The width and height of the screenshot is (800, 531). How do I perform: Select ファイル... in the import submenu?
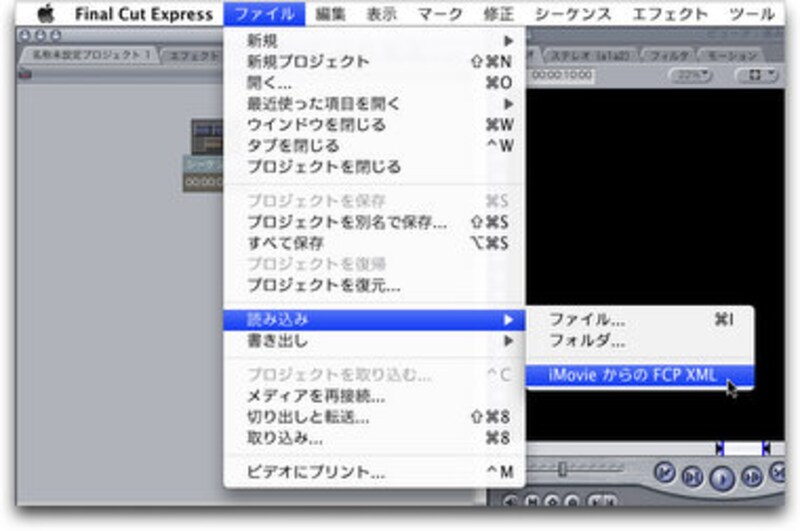tap(588, 320)
